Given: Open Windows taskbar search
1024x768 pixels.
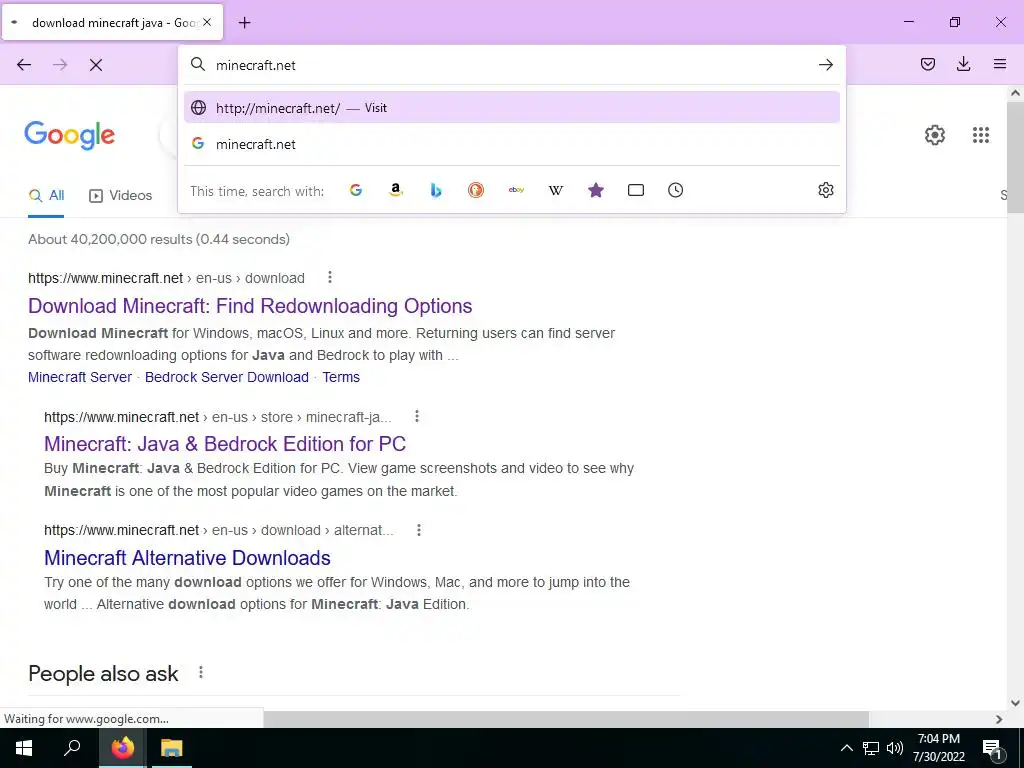Looking at the screenshot, I should (72, 748).
